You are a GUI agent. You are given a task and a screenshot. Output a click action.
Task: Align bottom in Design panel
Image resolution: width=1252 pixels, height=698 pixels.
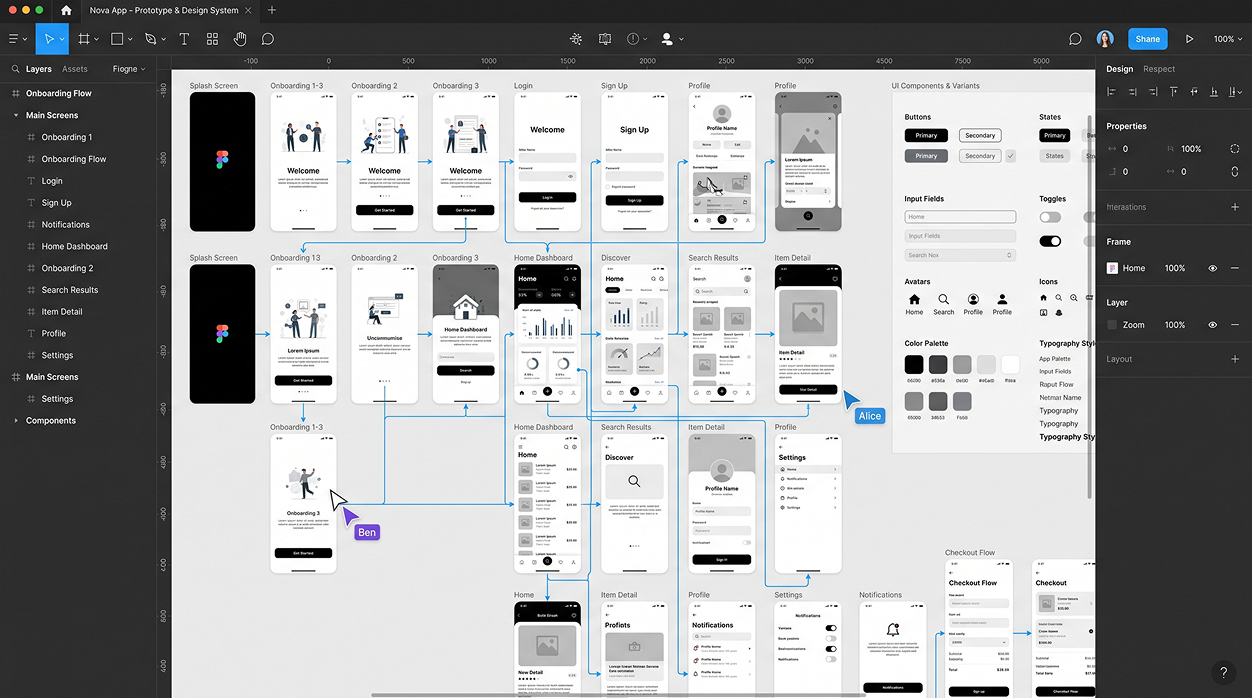[1214, 92]
